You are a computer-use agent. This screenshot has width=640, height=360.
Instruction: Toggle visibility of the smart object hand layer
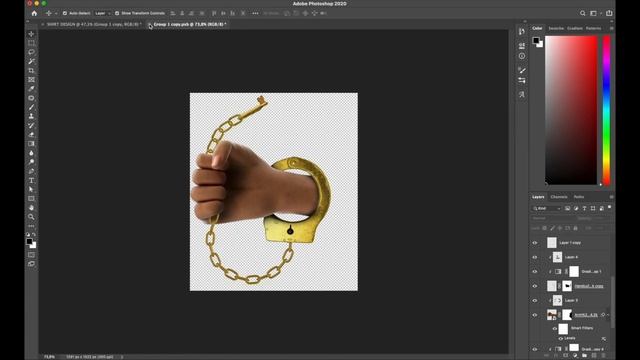535,315
